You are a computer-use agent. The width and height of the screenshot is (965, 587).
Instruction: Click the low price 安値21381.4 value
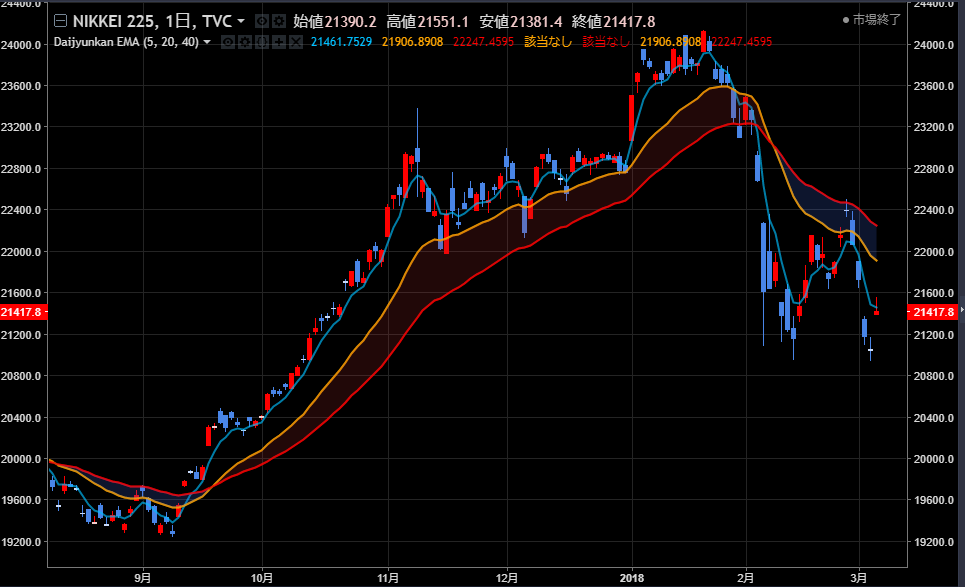[x=521, y=22]
